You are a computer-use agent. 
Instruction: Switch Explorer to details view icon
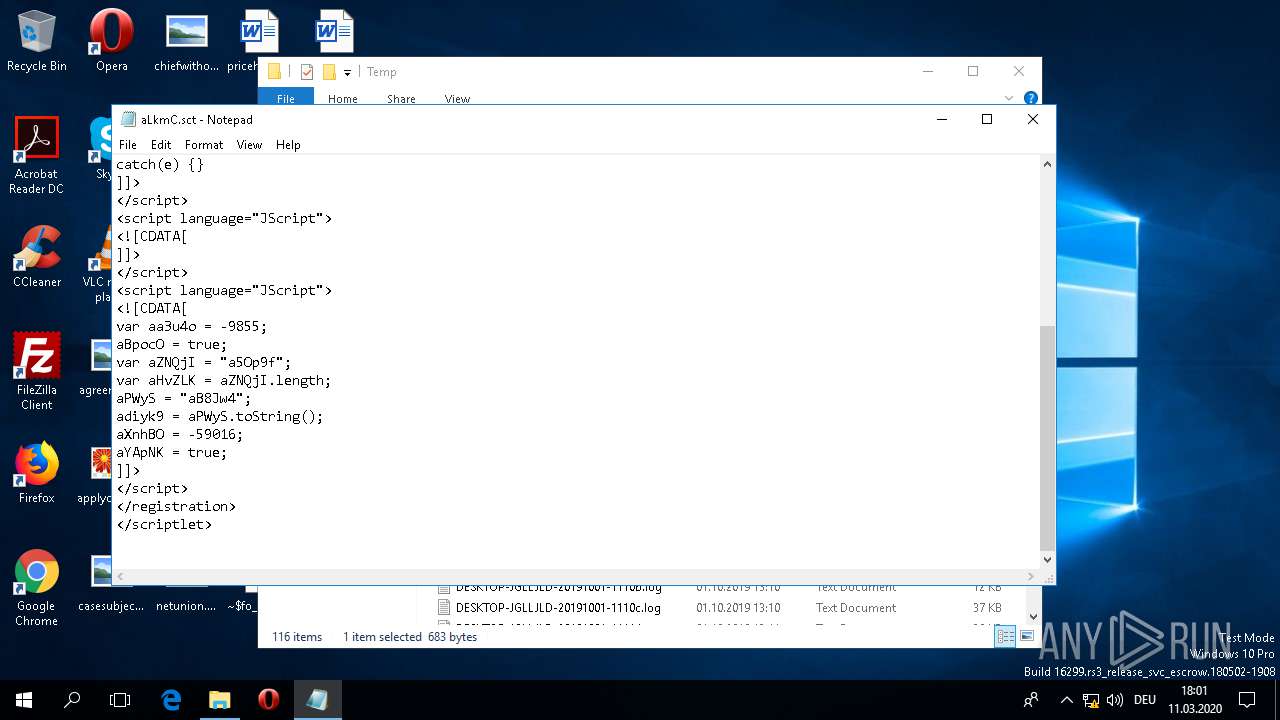(x=1006, y=636)
